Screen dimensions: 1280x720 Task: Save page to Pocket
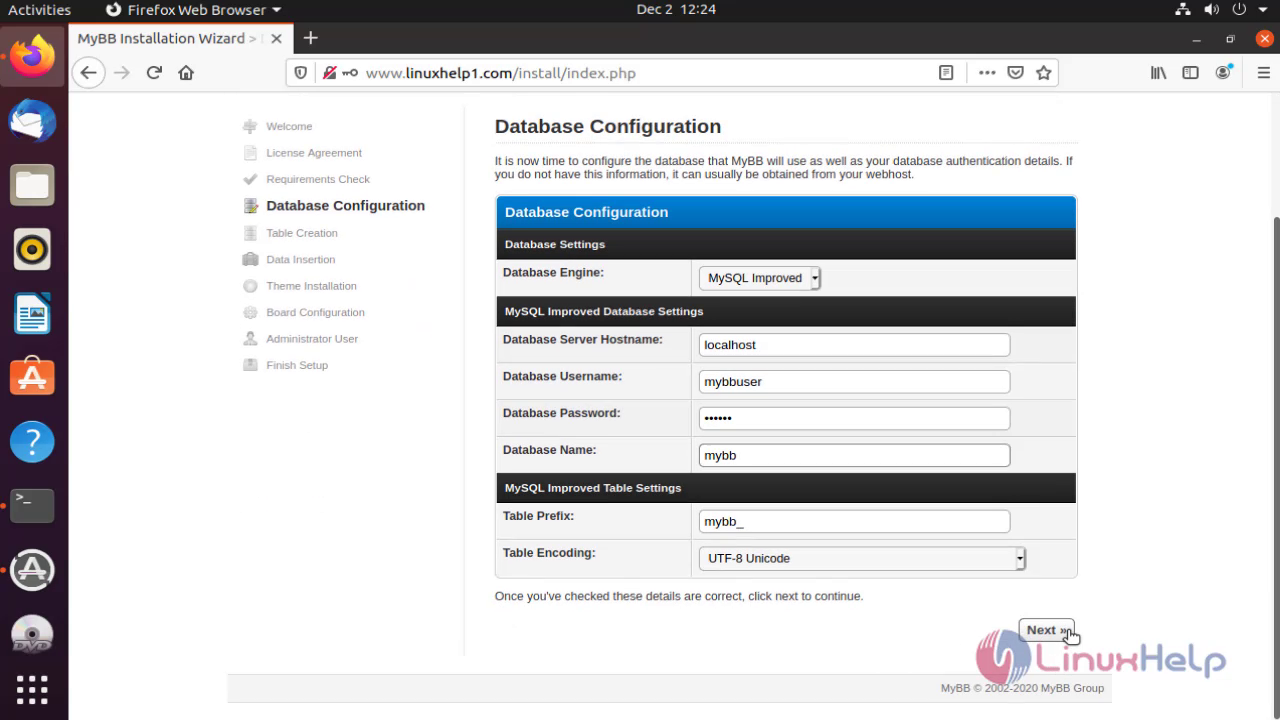pyautogui.click(x=1015, y=73)
